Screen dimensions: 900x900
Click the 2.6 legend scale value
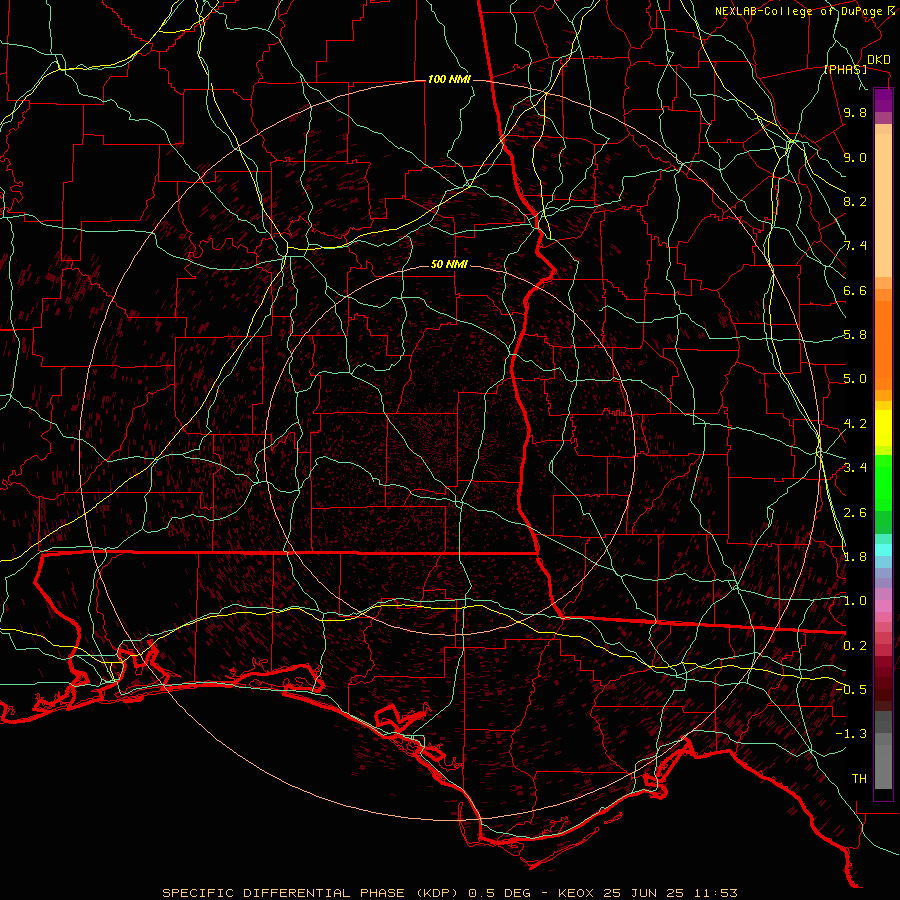tap(855, 512)
